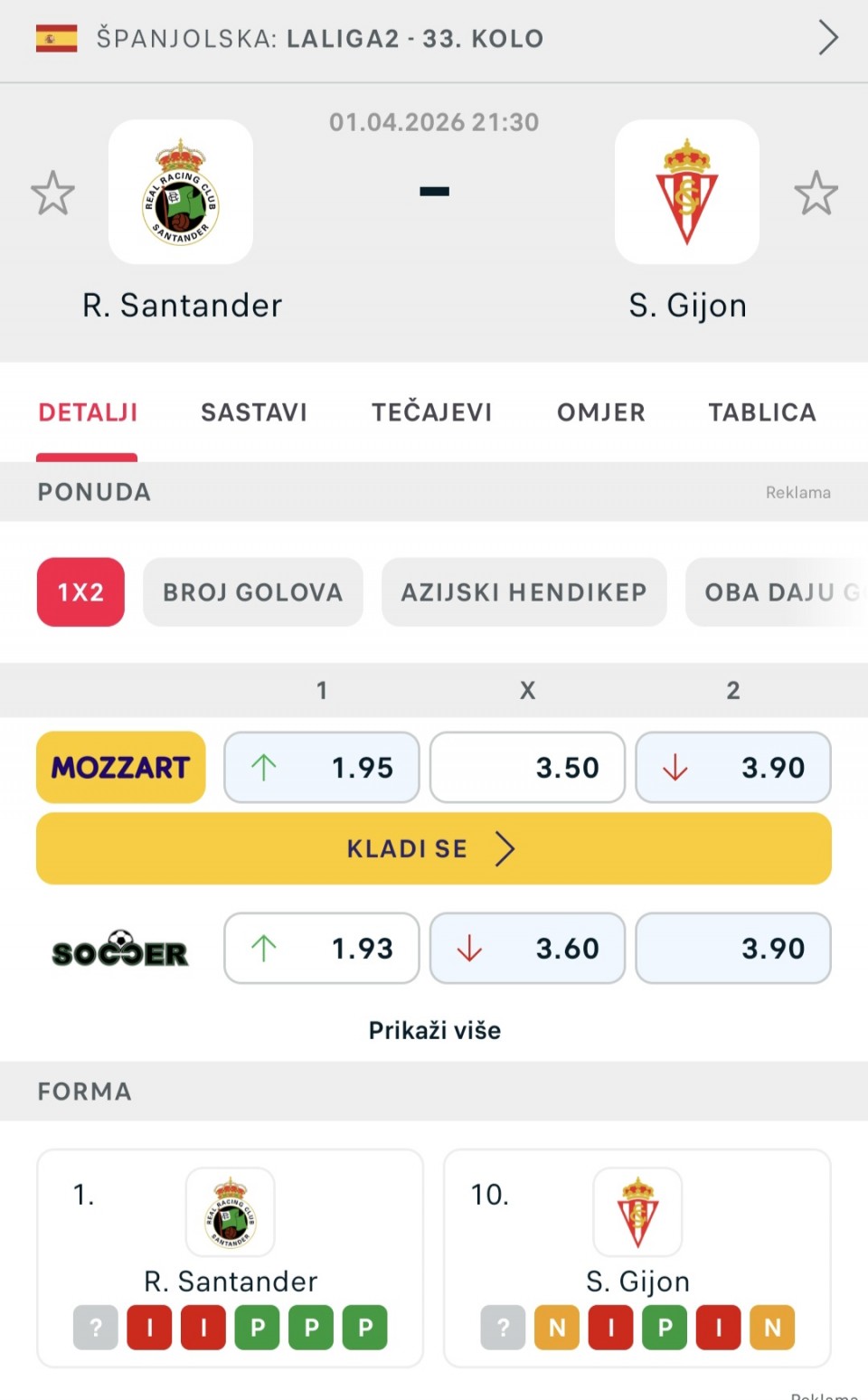868x1400 pixels.
Task: Pick Soccer draw odds 3.60
Action: coord(527,948)
